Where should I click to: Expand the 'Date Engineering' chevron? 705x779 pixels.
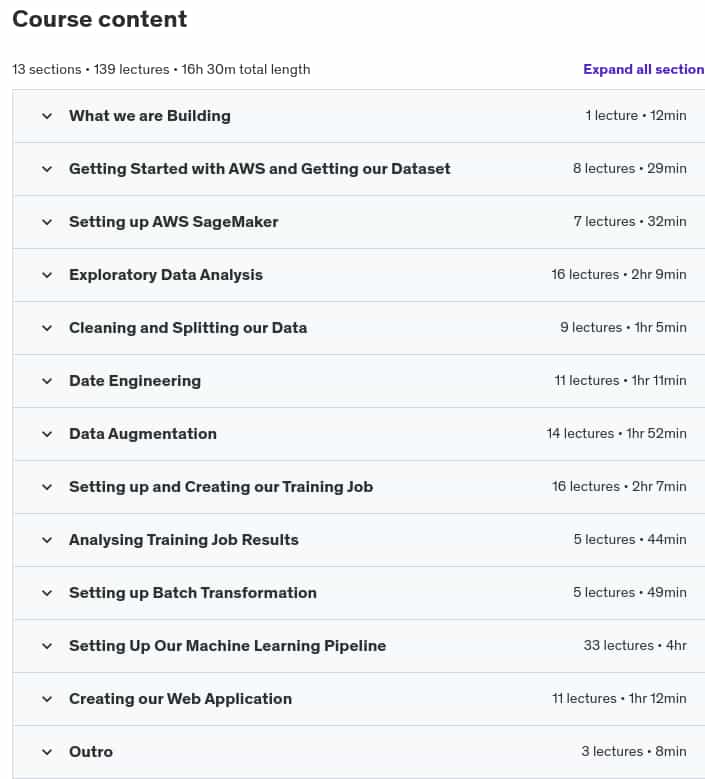pyautogui.click(x=47, y=381)
